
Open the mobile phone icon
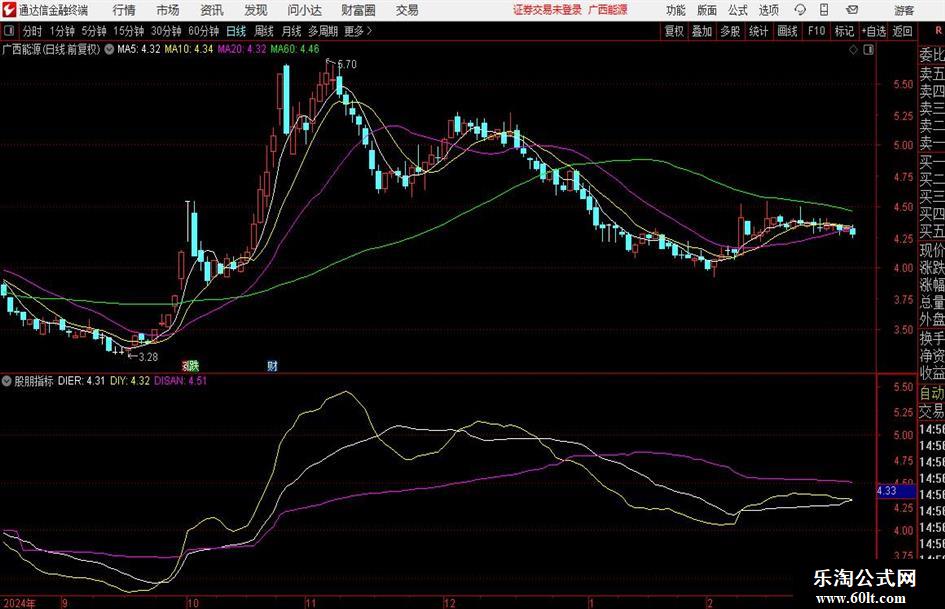[824, 10]
